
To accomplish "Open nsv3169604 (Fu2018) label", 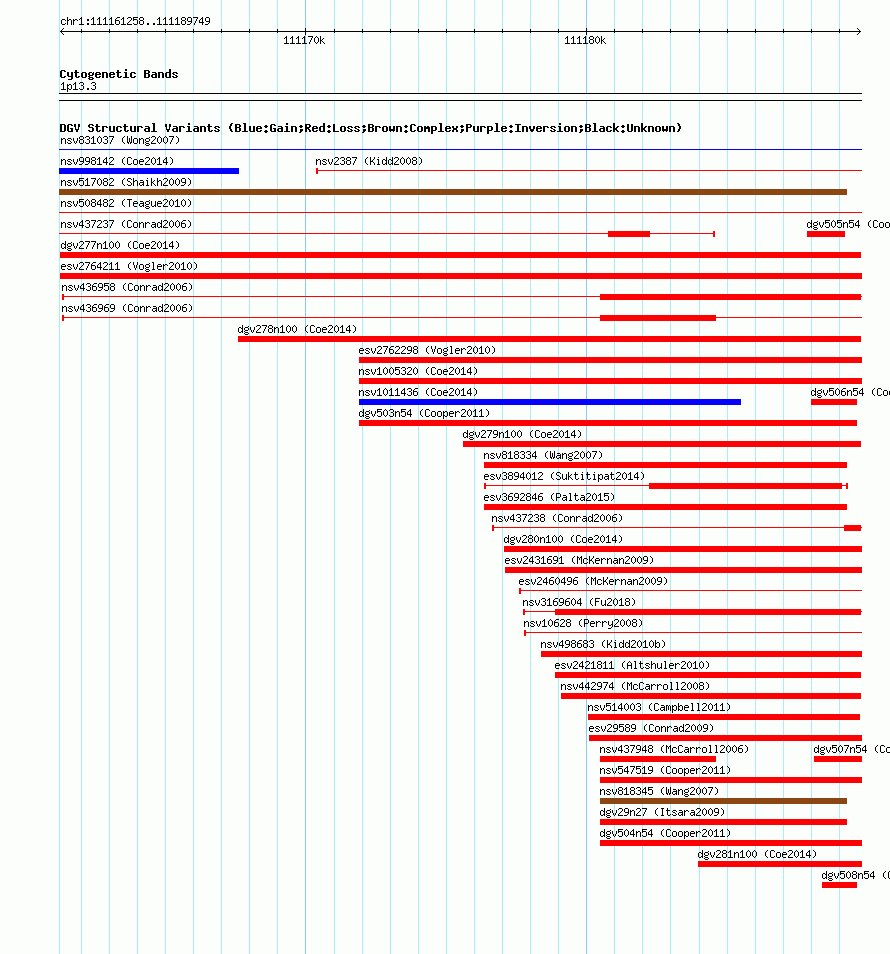I will click(x=579, y=602).
